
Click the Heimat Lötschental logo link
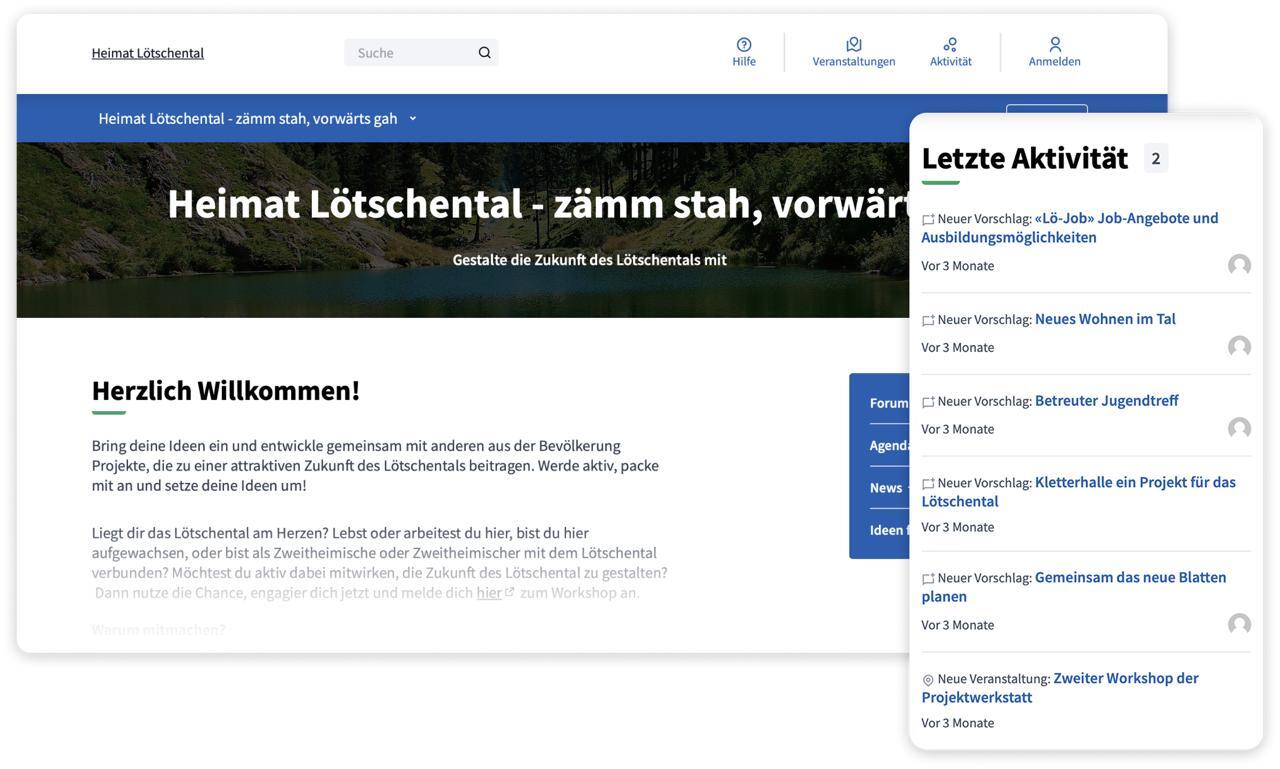pos(147,53)
